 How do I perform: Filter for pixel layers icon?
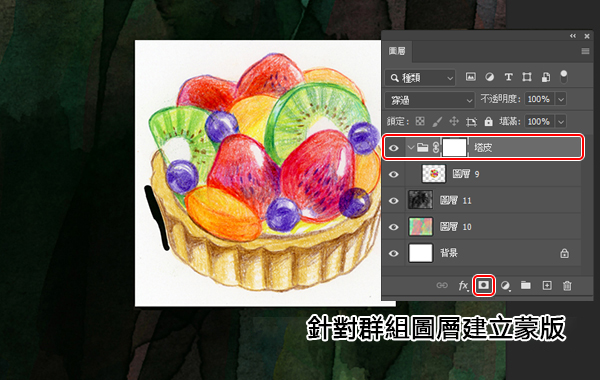471,77
